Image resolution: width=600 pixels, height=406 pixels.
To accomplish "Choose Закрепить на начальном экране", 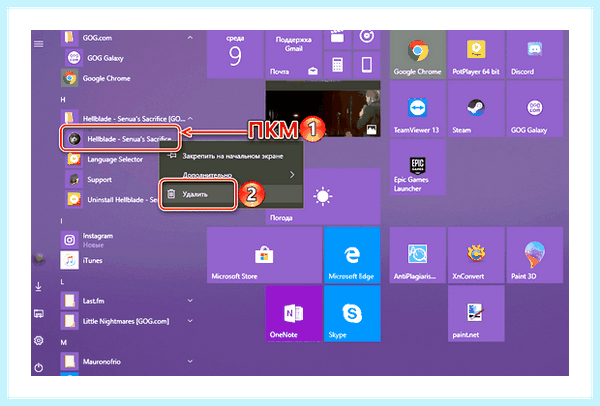I will pos(231,156).
